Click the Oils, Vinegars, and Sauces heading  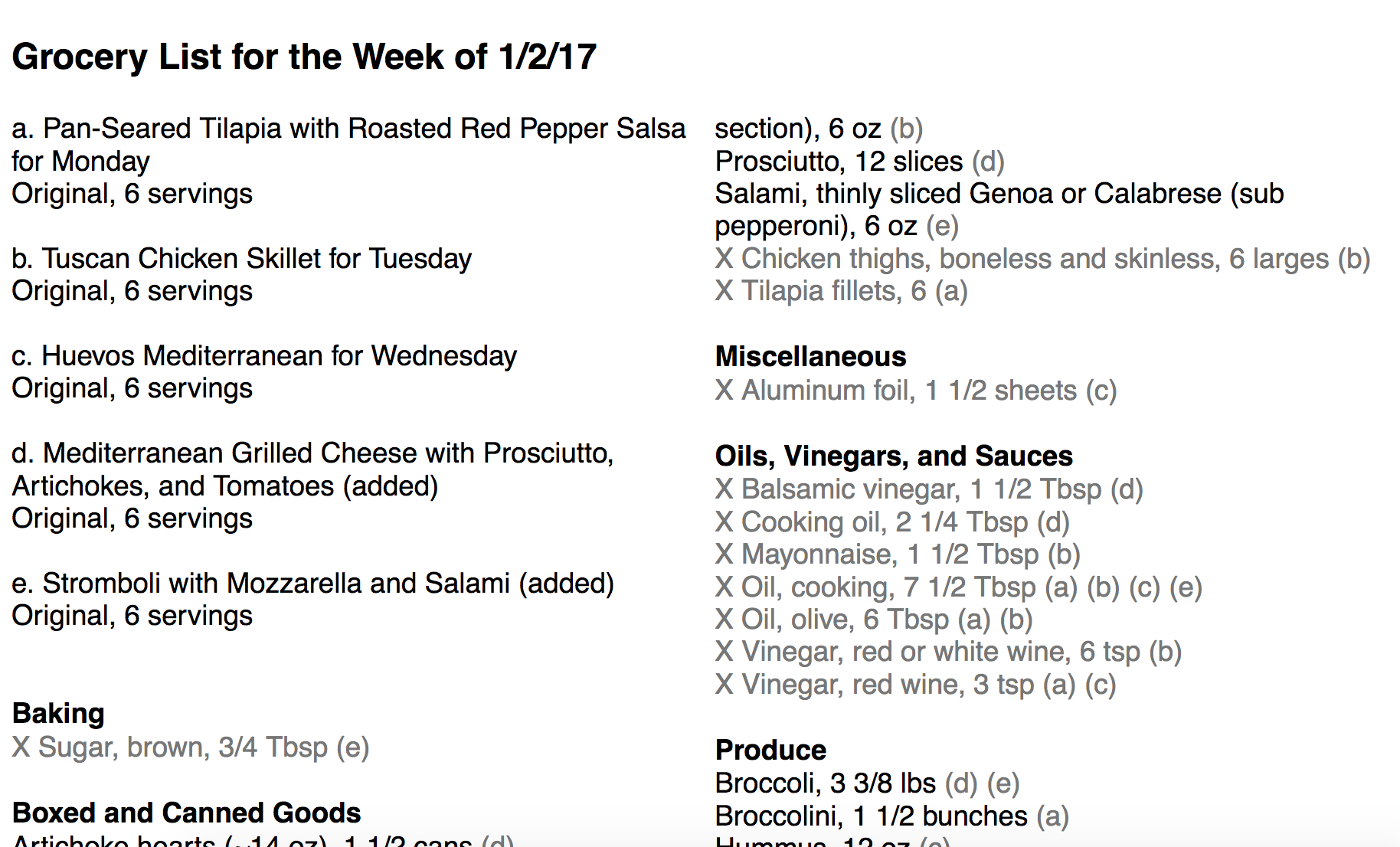(894, 456)
